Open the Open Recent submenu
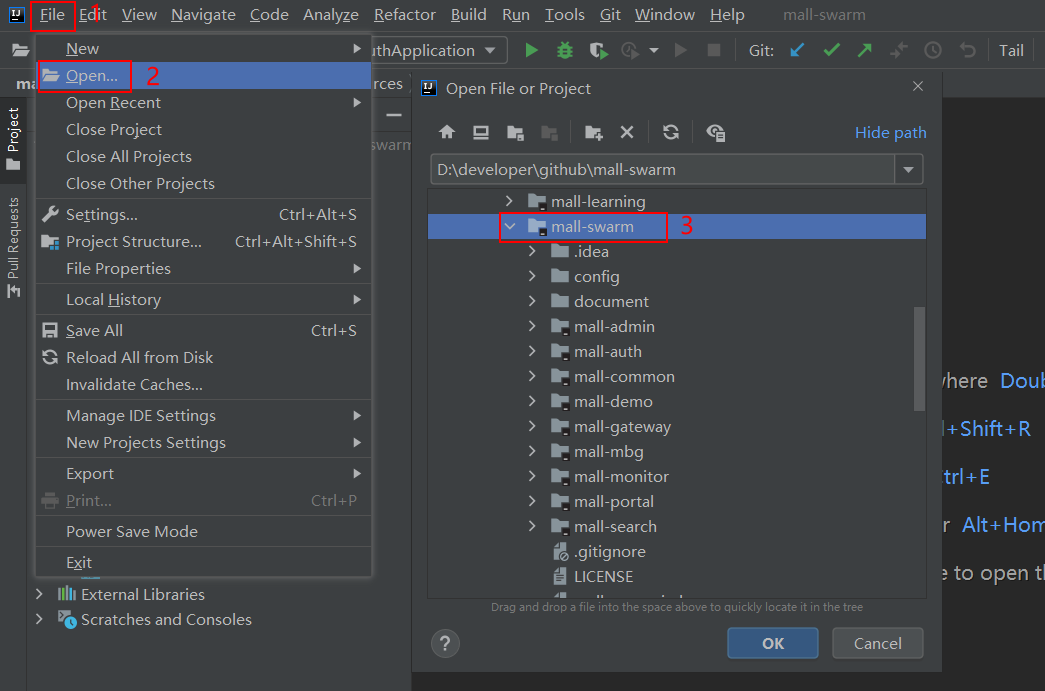This screenshot has width=1045, height=691. pos(203,103)
